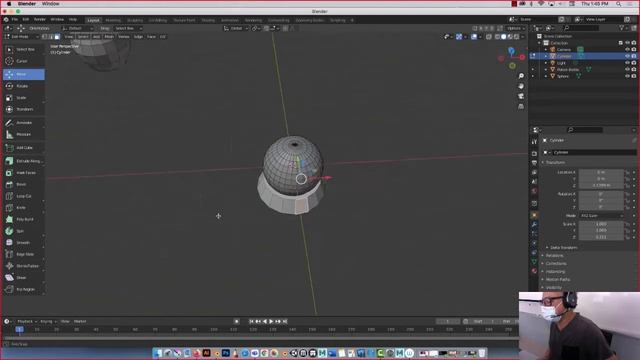Select the Rotate tool
The height and width of the screenshot is (360, 640).
point(24,86)
